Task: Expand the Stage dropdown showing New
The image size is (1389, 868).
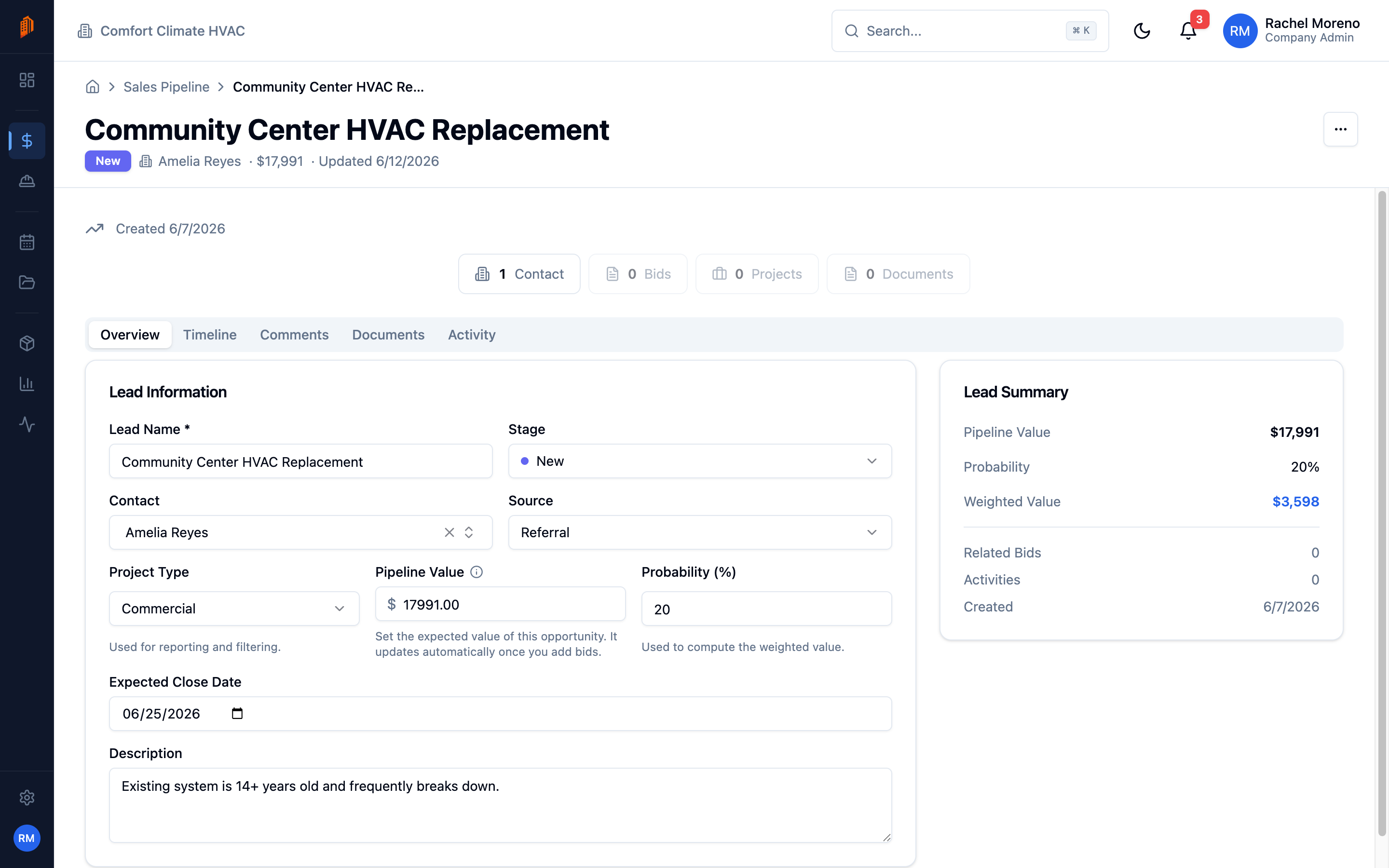Action: 700,461
